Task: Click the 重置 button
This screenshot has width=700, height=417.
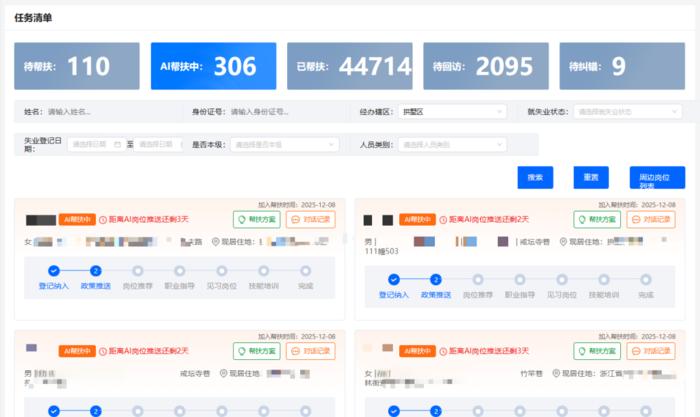Action: [591, 177]
